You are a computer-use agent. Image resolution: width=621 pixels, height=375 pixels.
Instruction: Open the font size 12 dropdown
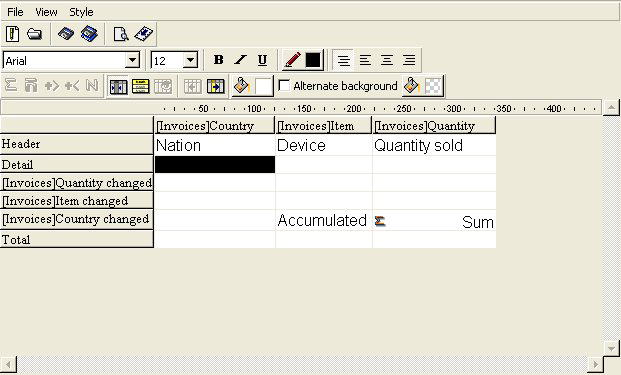pyautogui.click(x=191, y=60)
